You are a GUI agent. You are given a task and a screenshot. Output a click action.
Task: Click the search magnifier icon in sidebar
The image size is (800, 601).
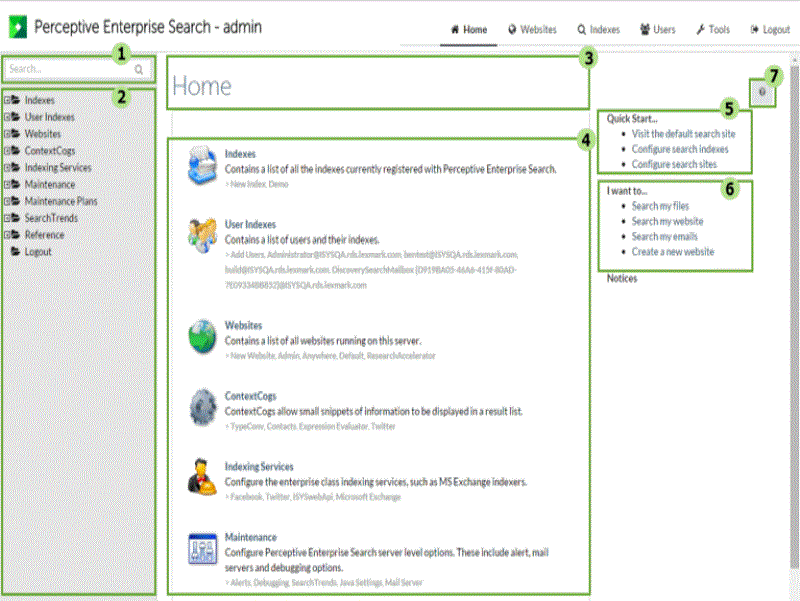(x=139, y=70)
